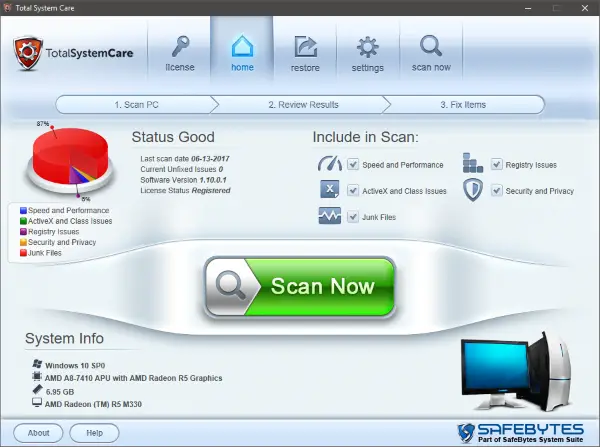This screenshot has height=447, width=600.
Task: Open the Help button
Action: click(94, 433)
